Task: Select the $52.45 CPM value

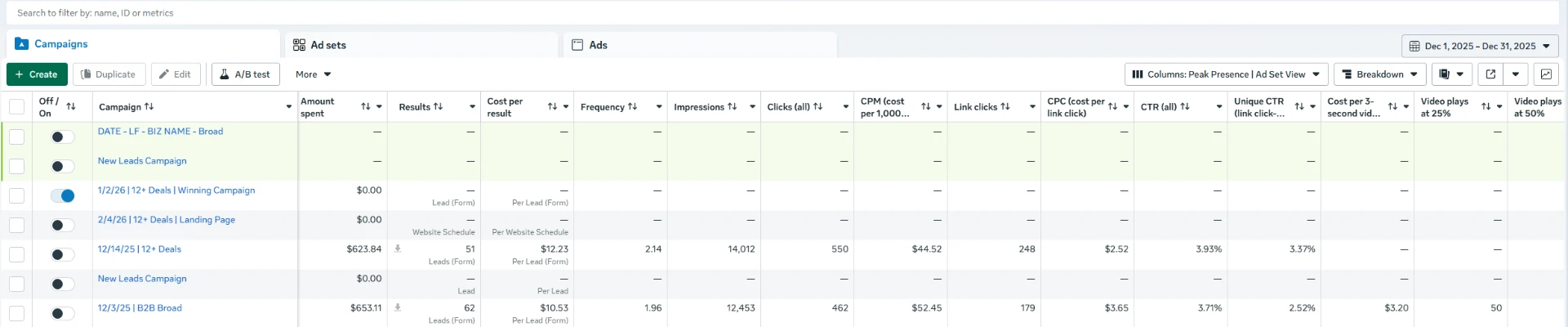Action: (927, 308)
